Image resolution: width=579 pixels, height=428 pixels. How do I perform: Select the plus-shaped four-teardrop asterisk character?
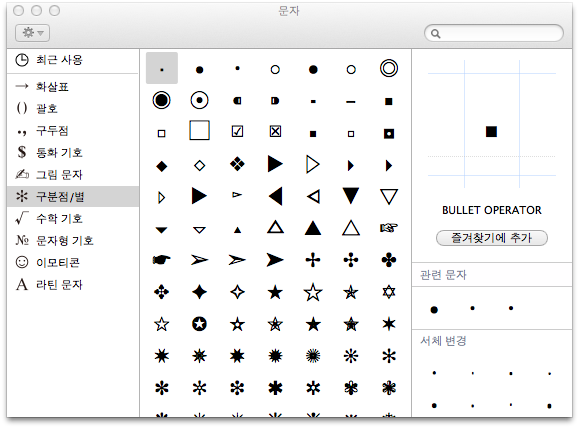(313, 260)
